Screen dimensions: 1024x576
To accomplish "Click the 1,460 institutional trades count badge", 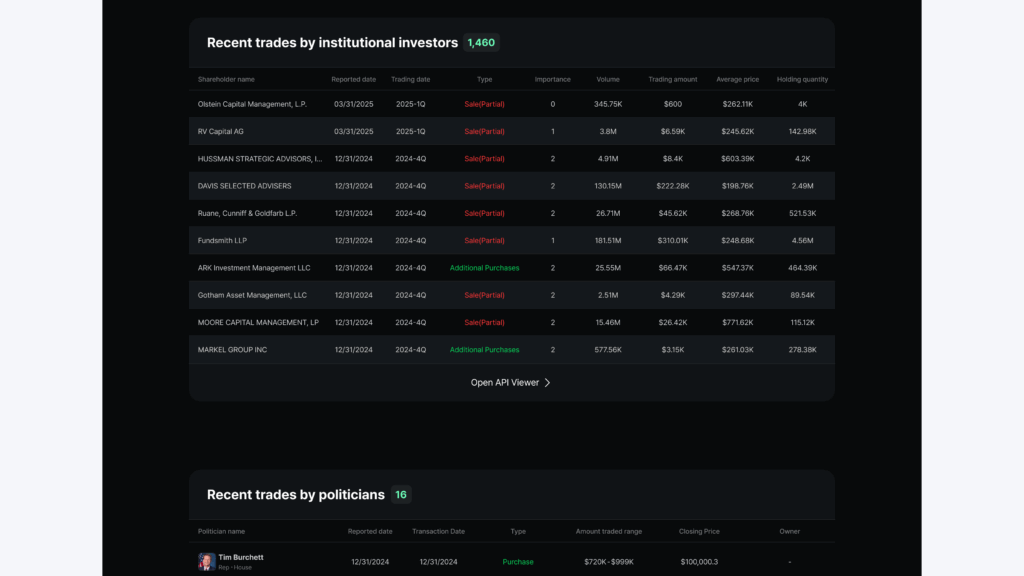I will click(481, 42).
